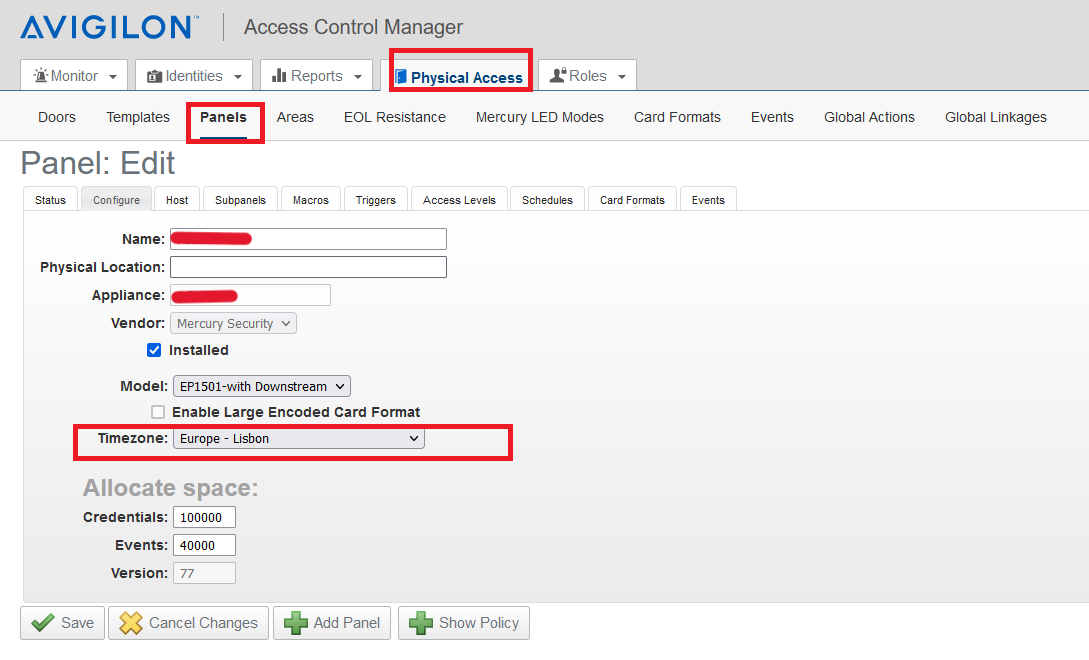Click the Roles people icon

(x=558, y=76)
